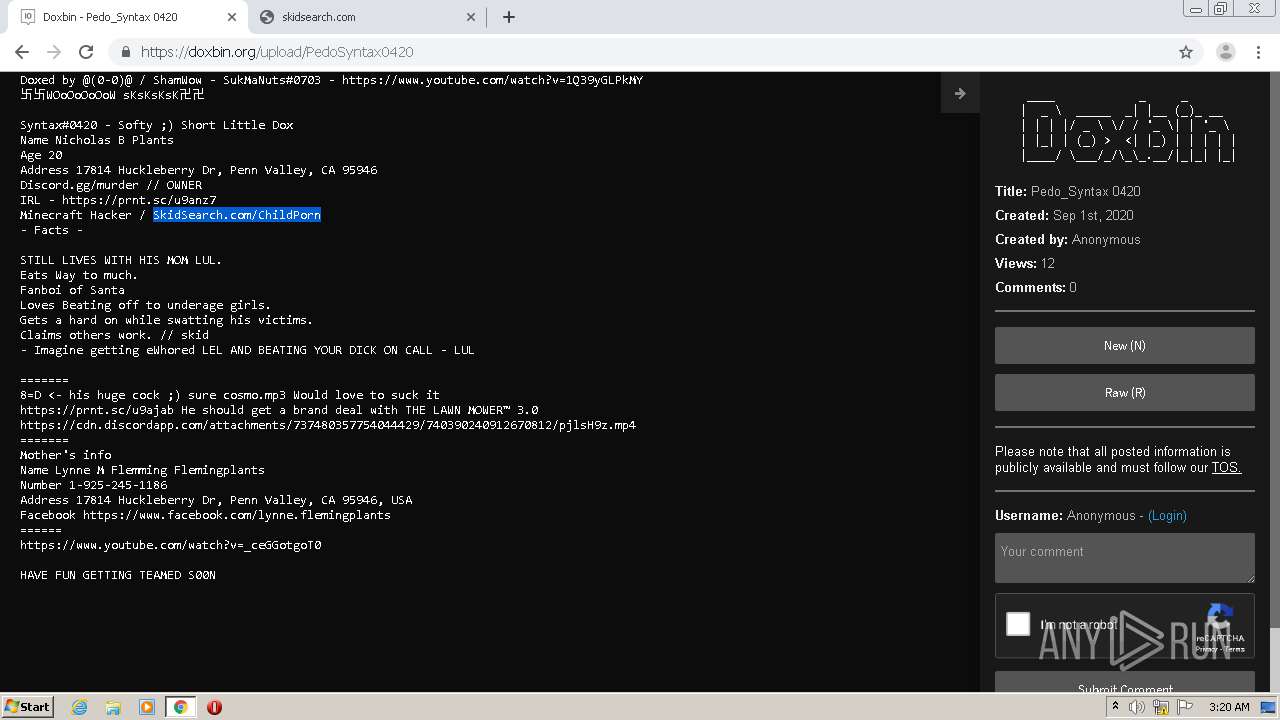Select the Chrome taskbar icon
Screen dimensions: 1280x720
point(180,706)
